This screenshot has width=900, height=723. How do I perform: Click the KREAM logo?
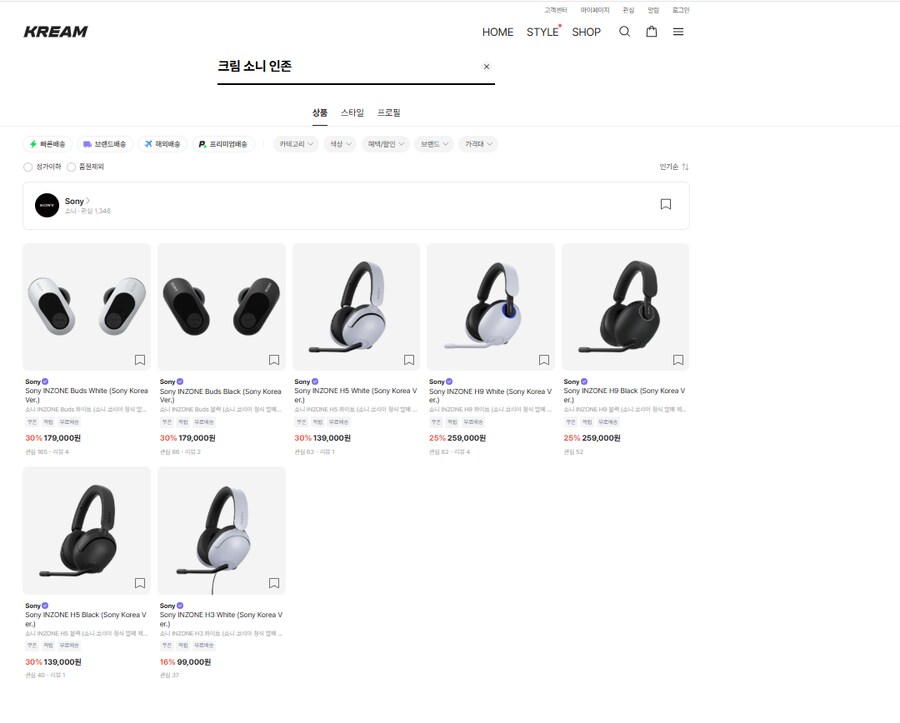point(56,32)
